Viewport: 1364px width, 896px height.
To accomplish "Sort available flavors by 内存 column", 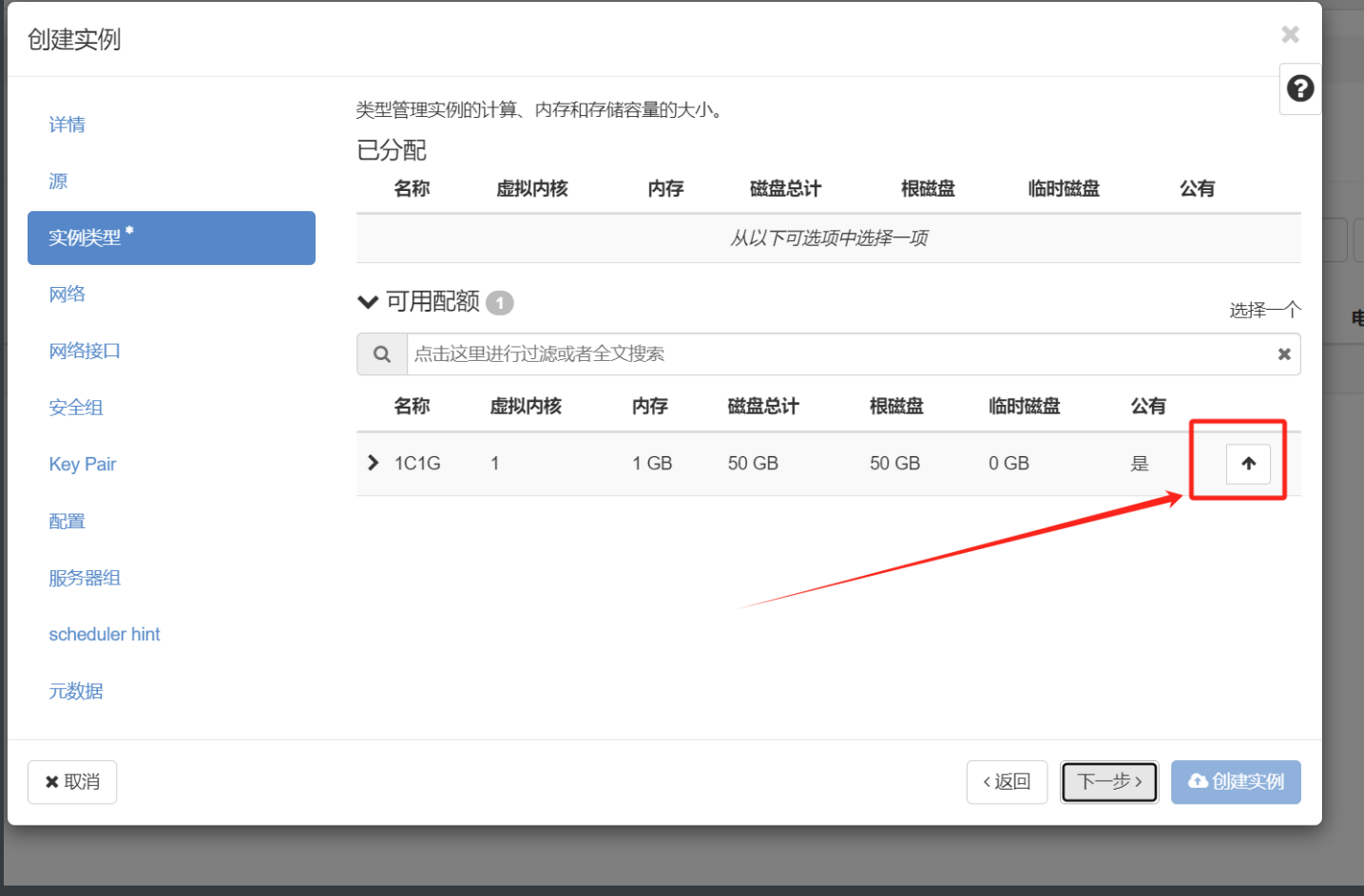I will (x=650, y=407).
